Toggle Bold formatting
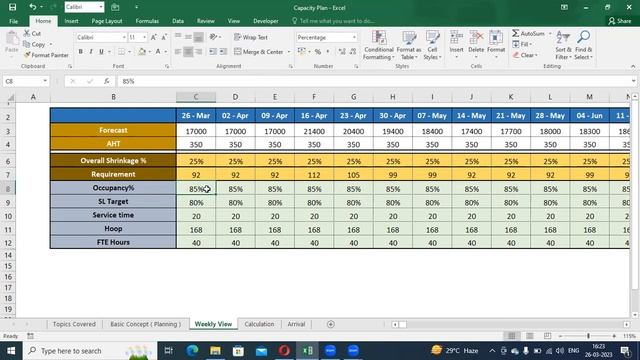This screenshot has width=640, height=360. 80,52
